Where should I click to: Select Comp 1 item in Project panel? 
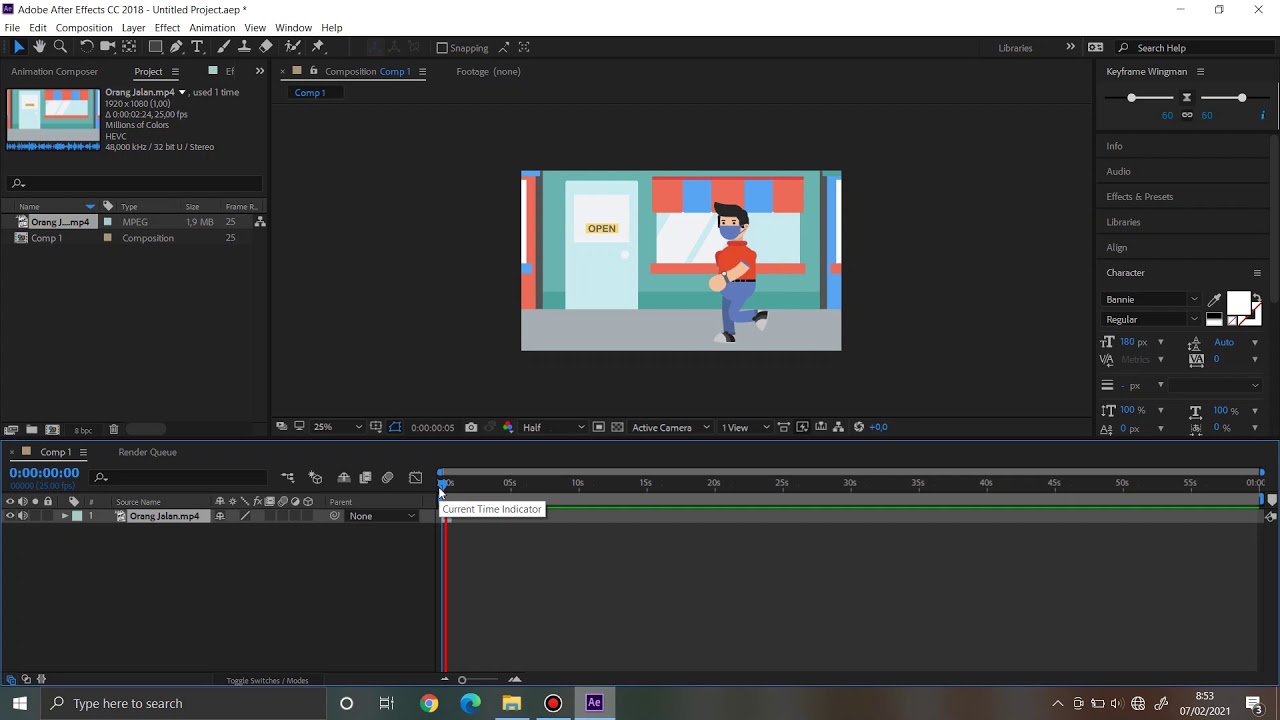click(46, 238)
